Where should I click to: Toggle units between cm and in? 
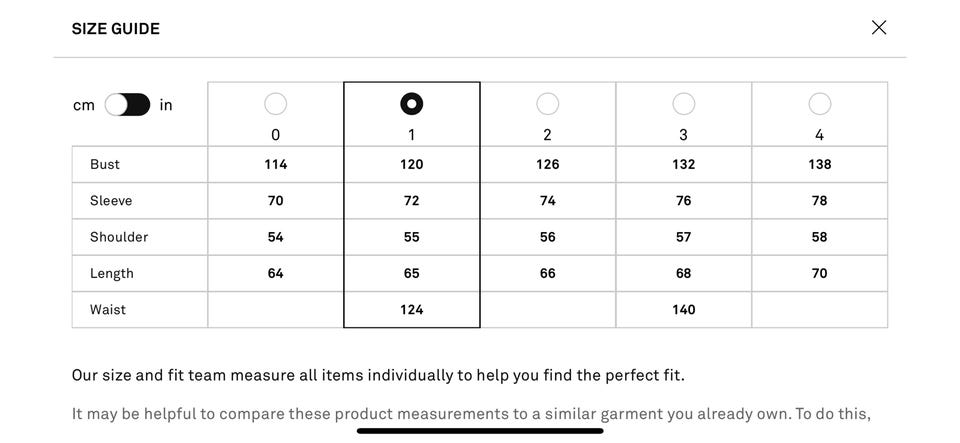pyautogui.click(x=127, y=104)
